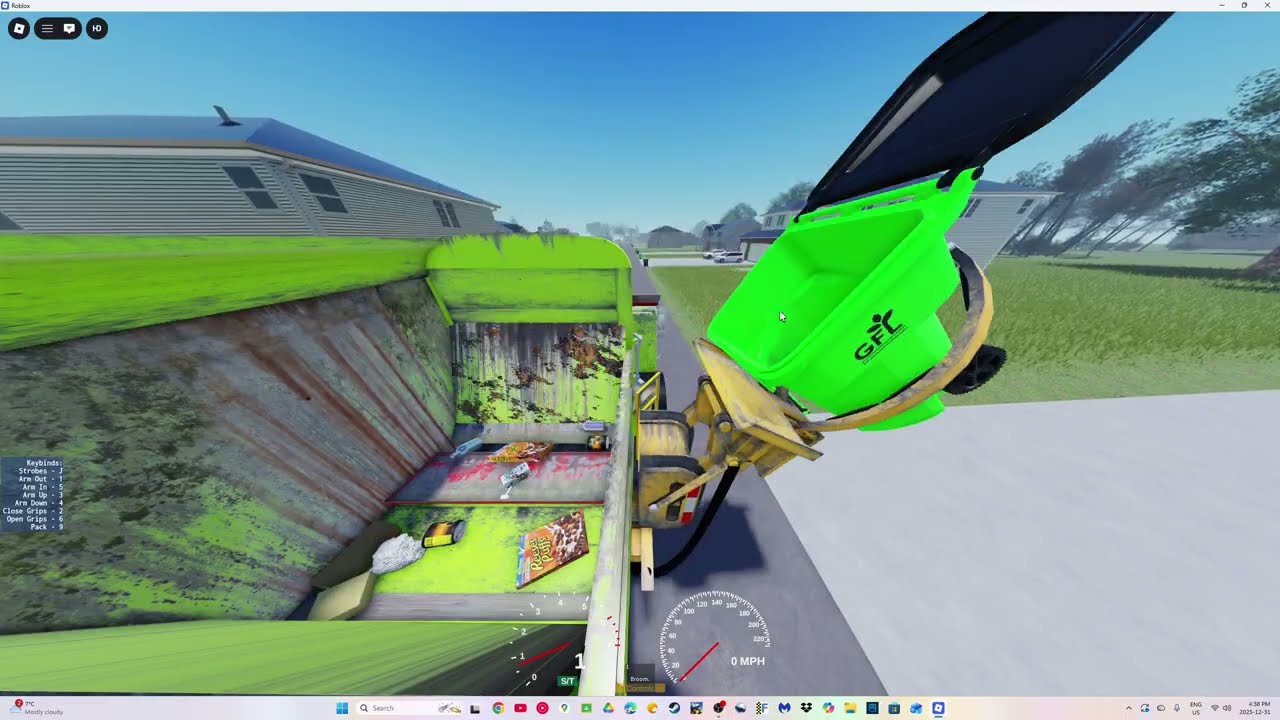1280x720 pixels.
Task: Open the volume speaker tray icon
Action: 1227,708
